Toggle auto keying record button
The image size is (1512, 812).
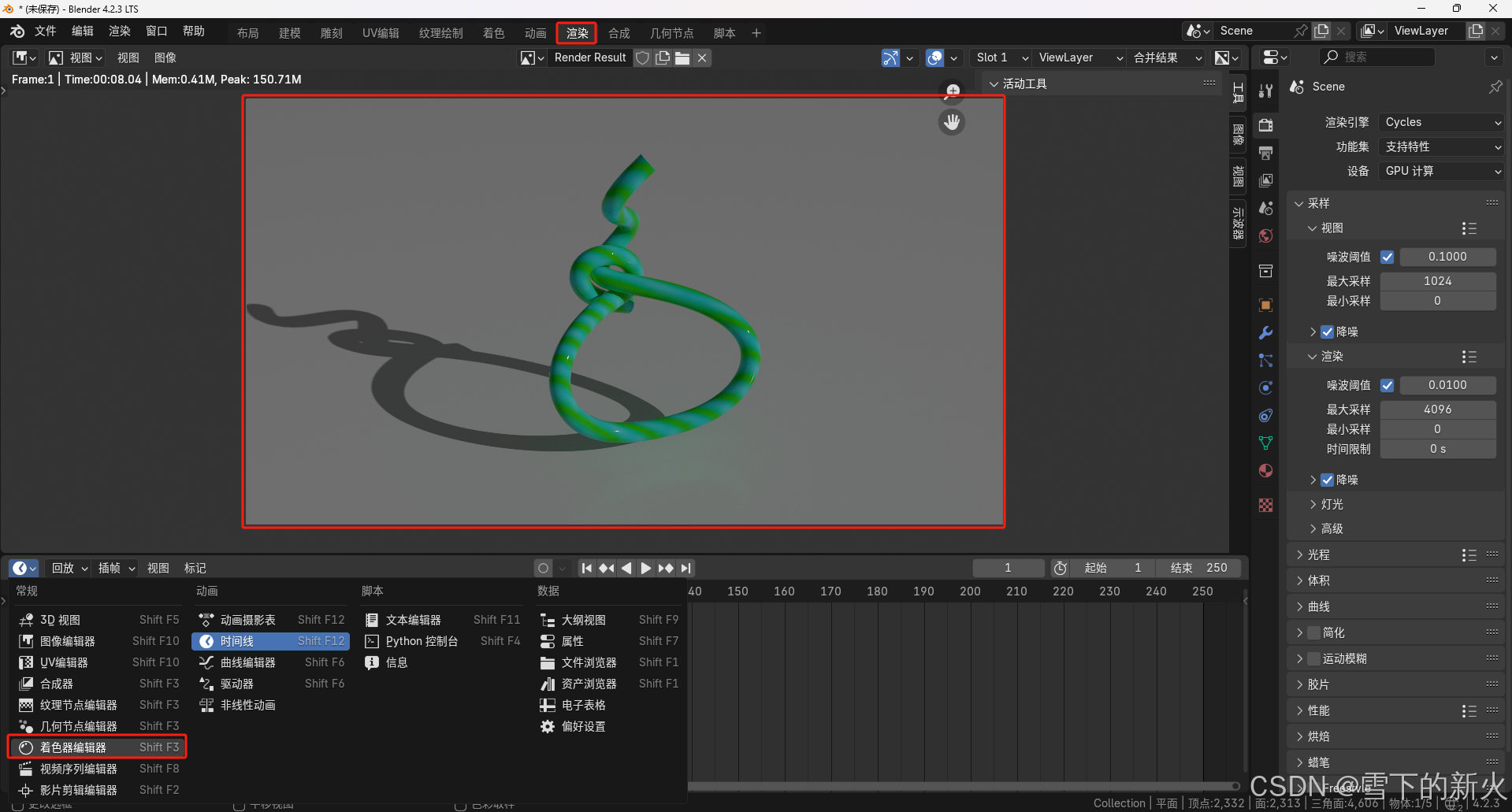click(x=543, y=568)
